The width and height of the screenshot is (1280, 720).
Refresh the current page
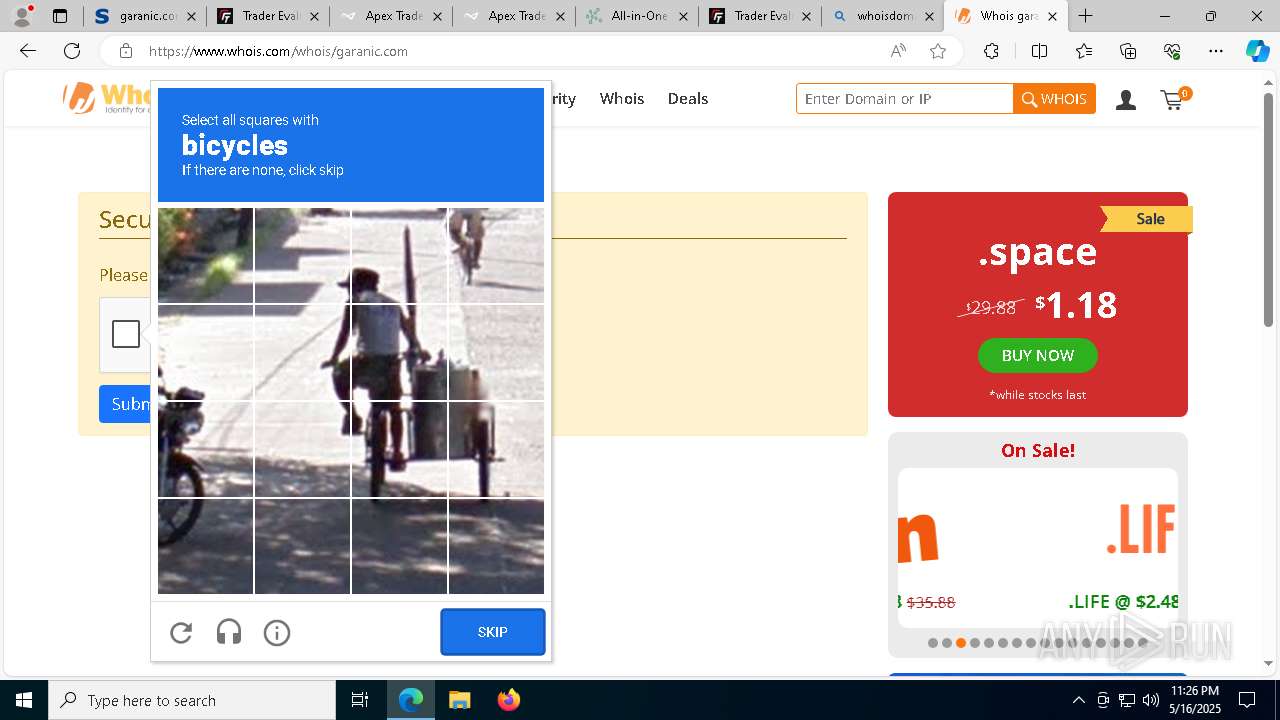(72, 51)
